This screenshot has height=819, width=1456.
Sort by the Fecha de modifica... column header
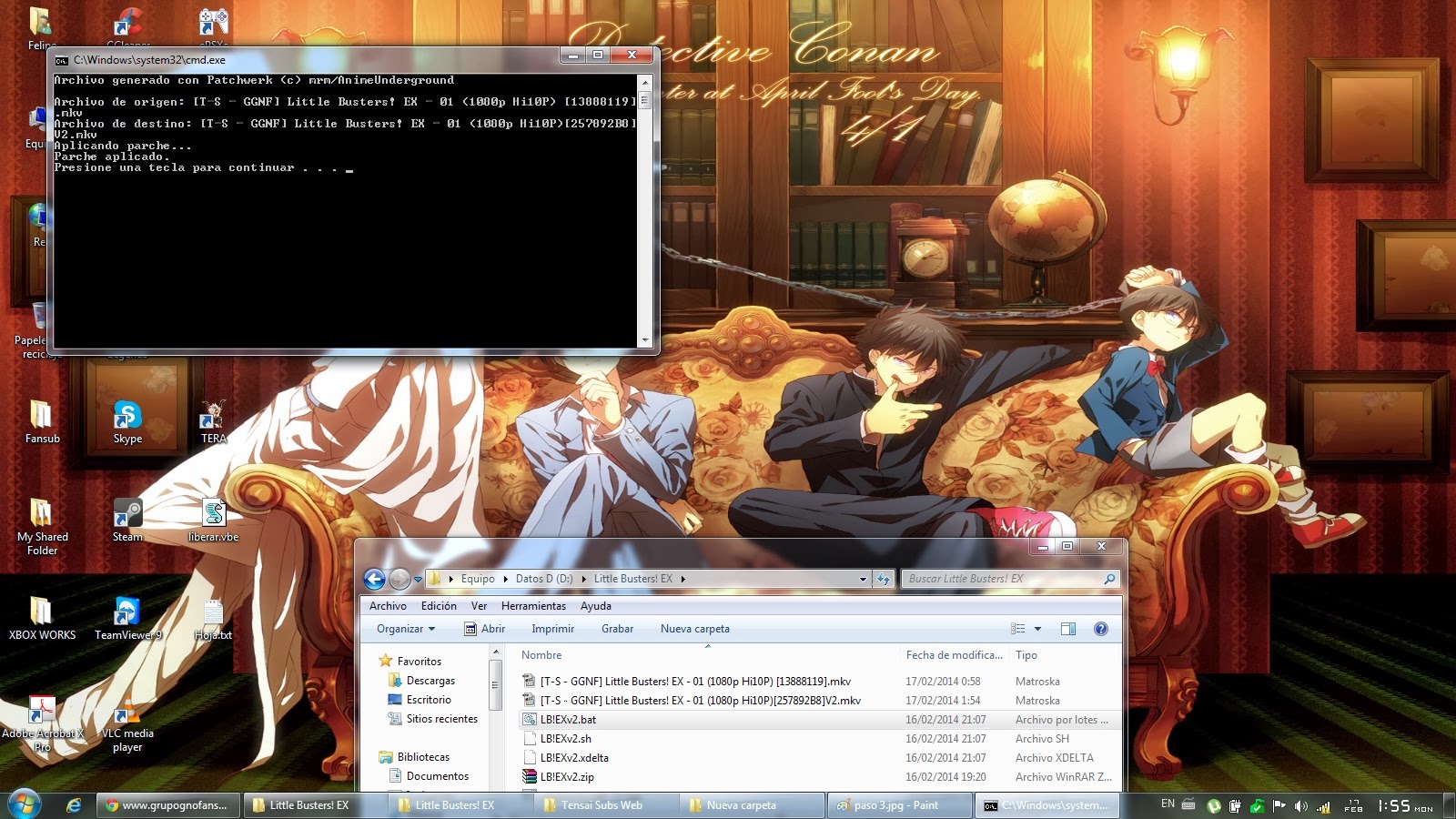click(x=954, y=655)
